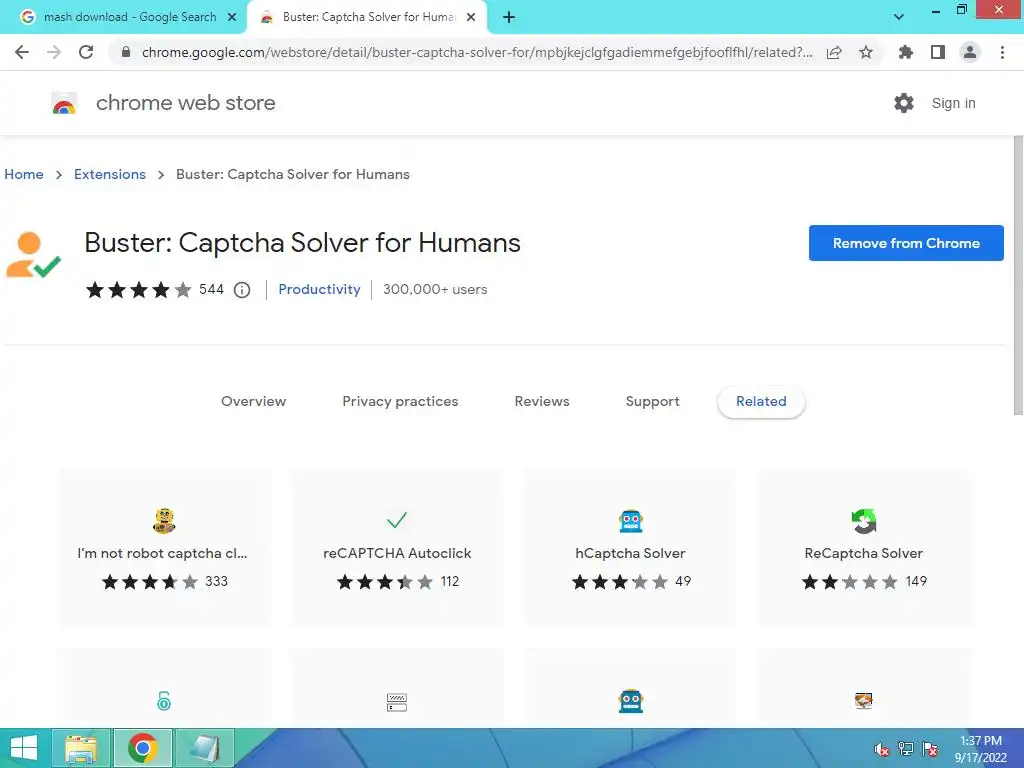Open the tab search dropdown chevron
Image resolution: width=1024 pixels, height=768 pixels.
(x=899, y=17)
